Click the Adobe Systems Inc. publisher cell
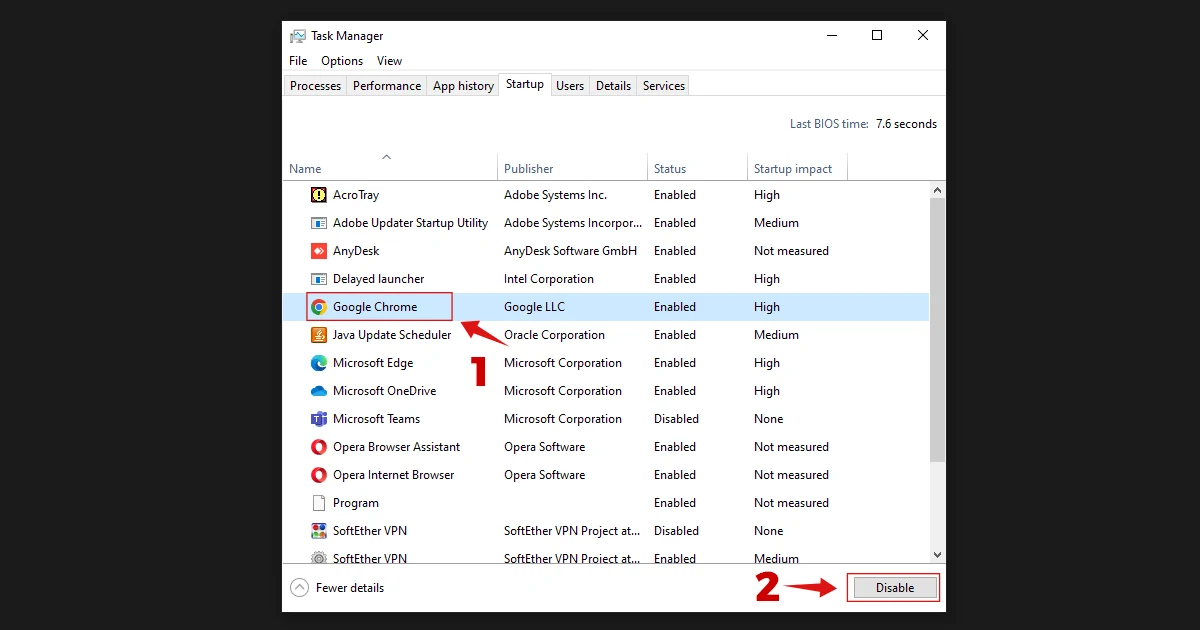 555,195
